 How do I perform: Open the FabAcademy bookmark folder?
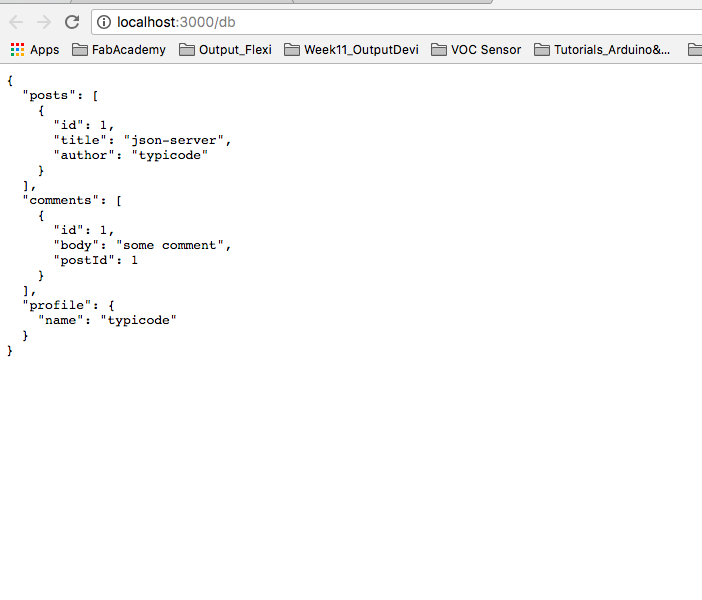(x=119, y=49)
